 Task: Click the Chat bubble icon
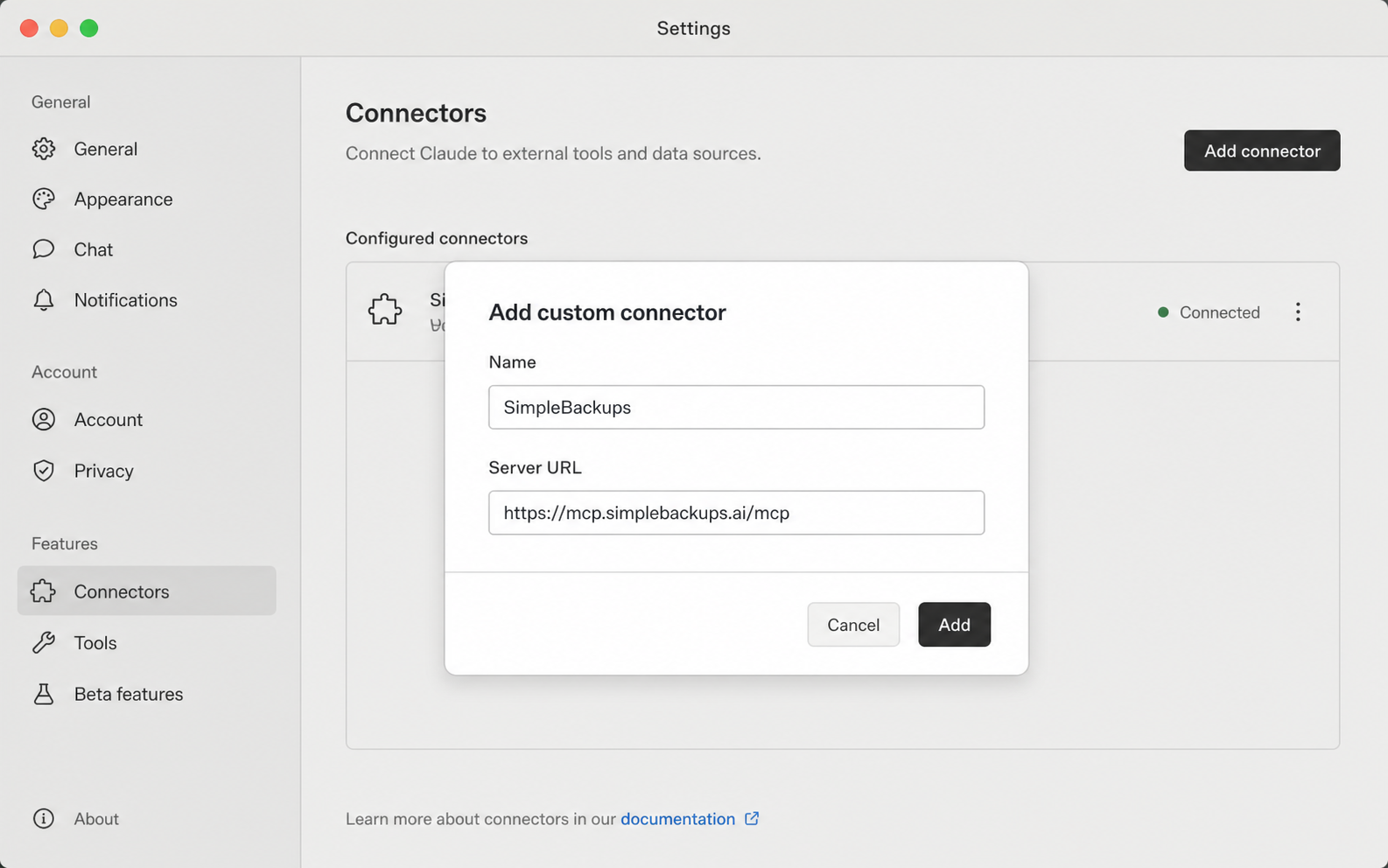[x=44, y=249]
